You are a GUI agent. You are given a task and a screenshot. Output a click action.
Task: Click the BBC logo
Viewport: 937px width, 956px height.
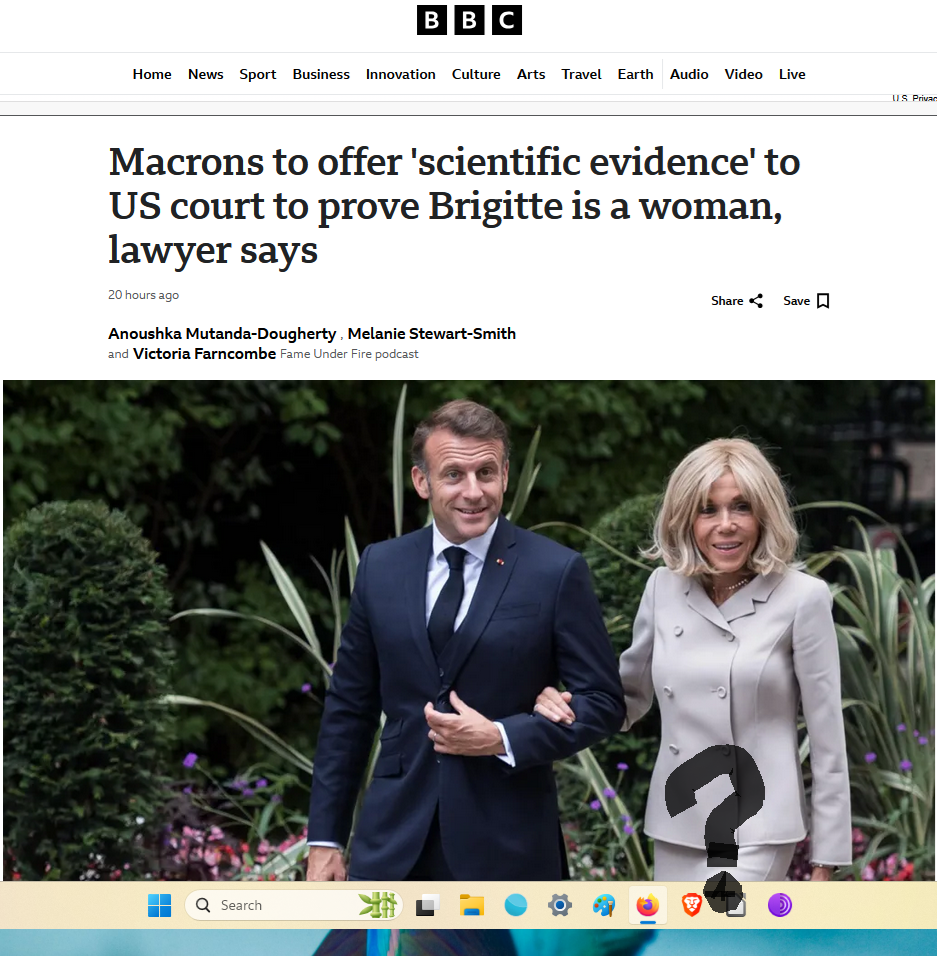[469, 20]
